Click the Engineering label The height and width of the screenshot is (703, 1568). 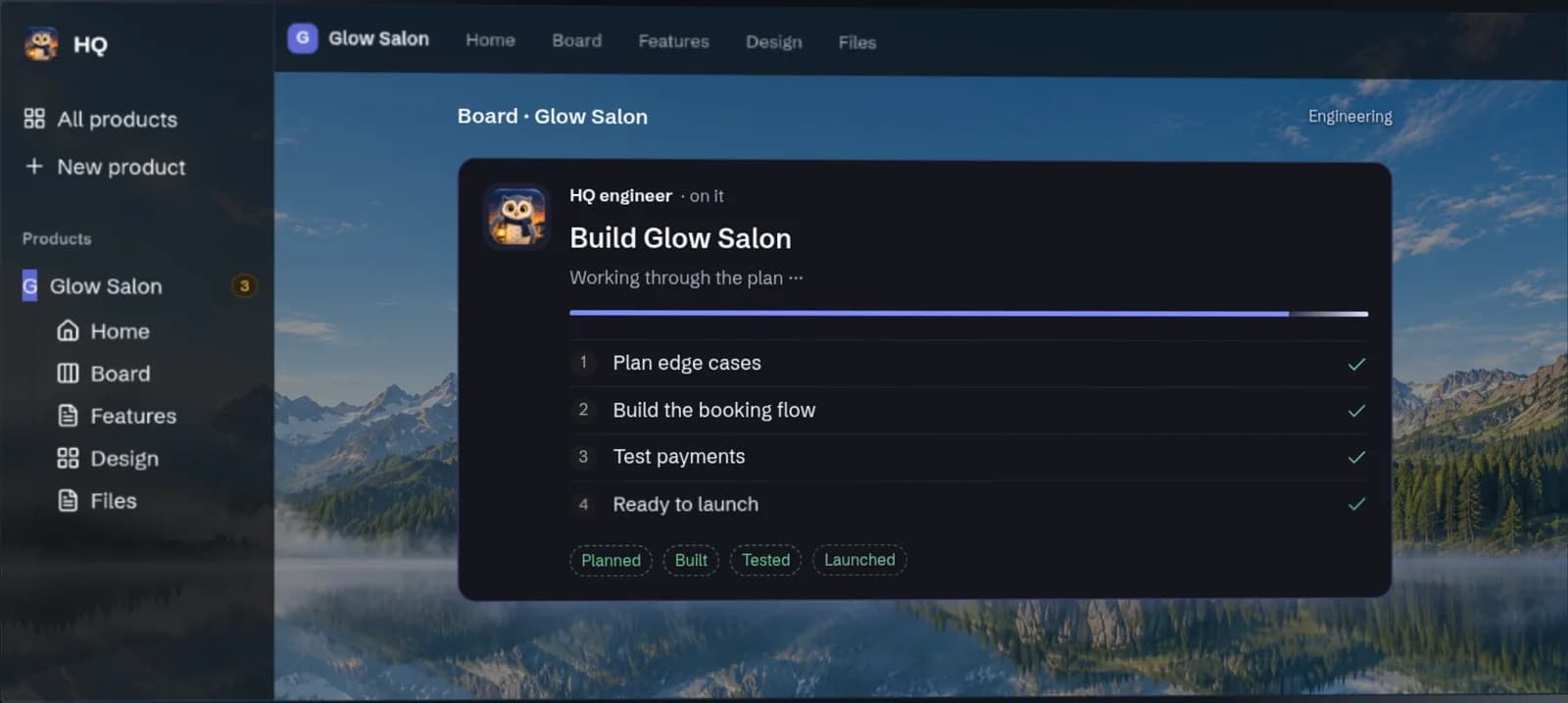click(x=1349, y=116)
